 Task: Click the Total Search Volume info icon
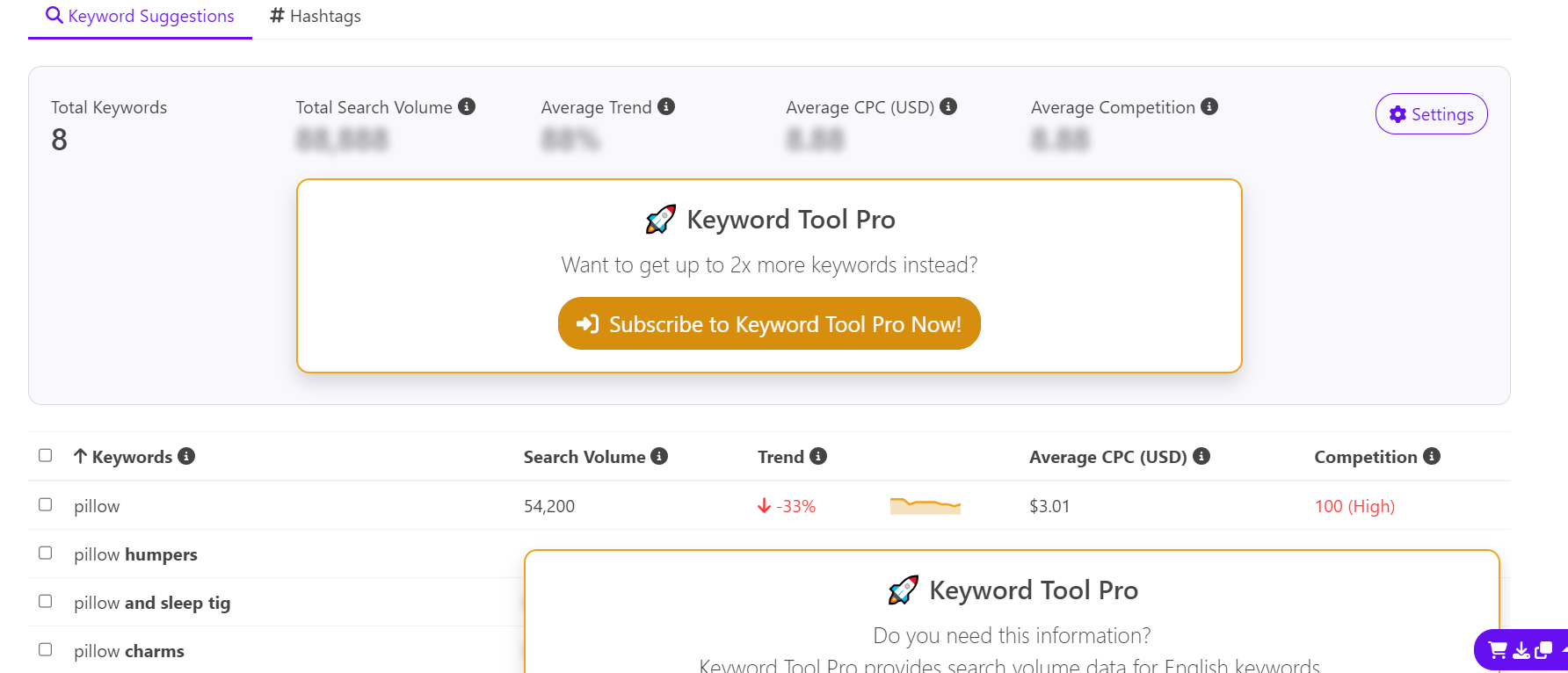pyautogui.click(x=467, y=106)
